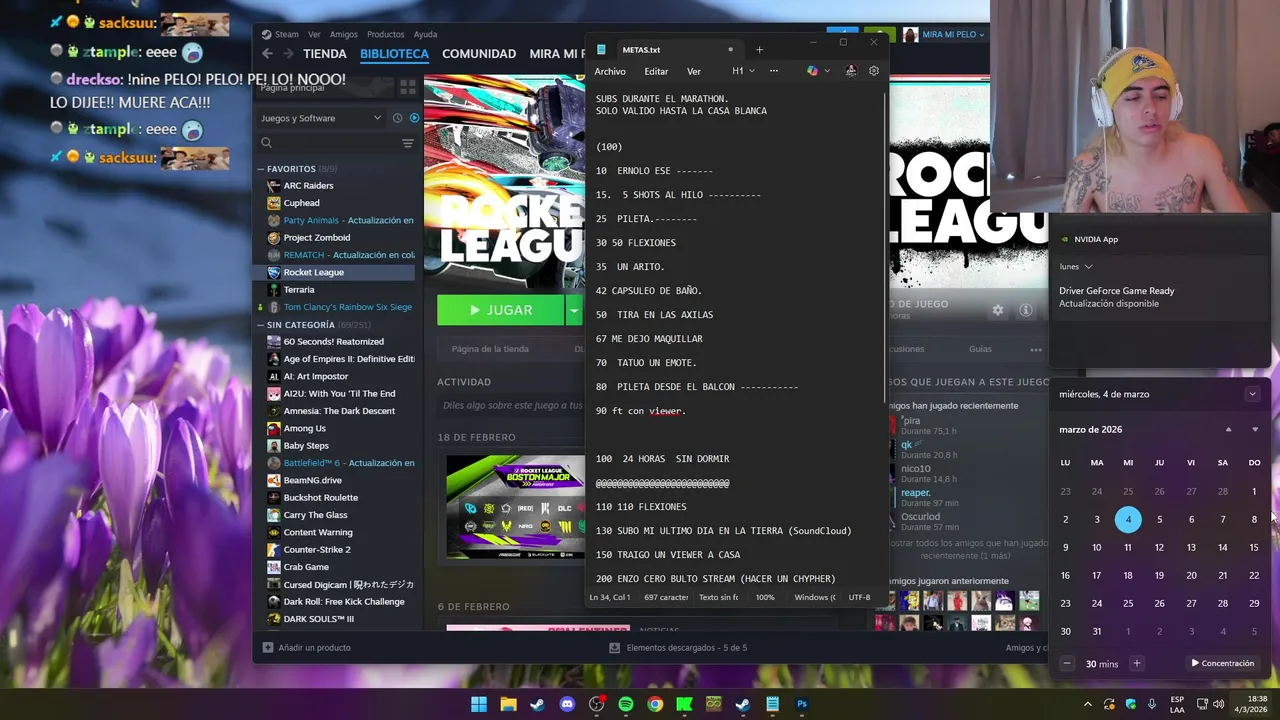Image resolution: width=1280 pixels, height=720 pixels.
Task: Click the Notepad account avatar icon
Action: click(851, 71)
